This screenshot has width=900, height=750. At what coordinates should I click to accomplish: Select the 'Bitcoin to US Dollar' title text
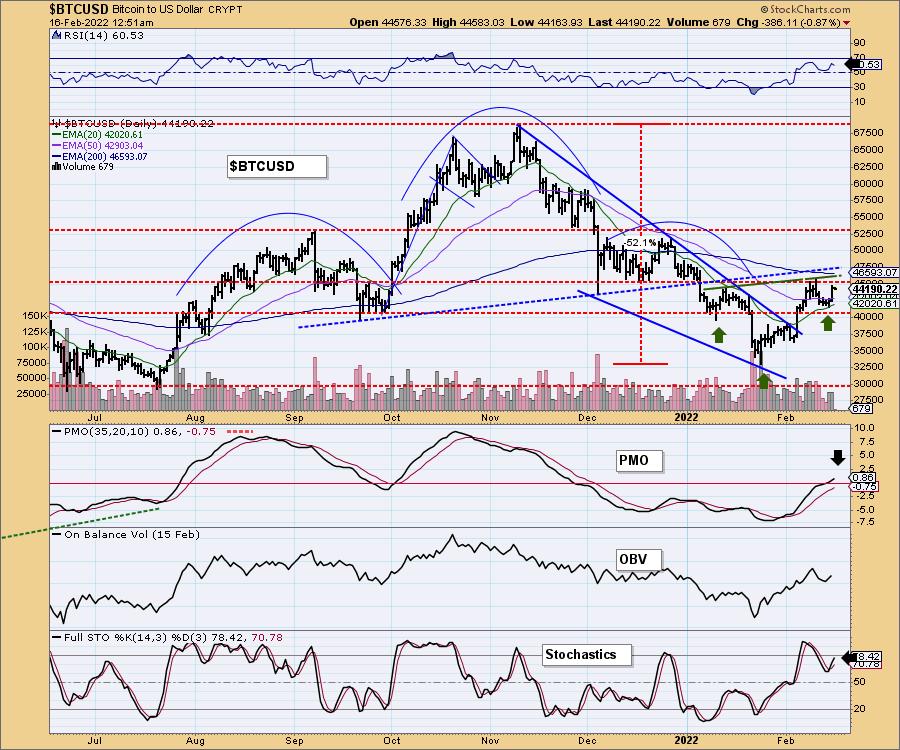click(x=157, y=9)
